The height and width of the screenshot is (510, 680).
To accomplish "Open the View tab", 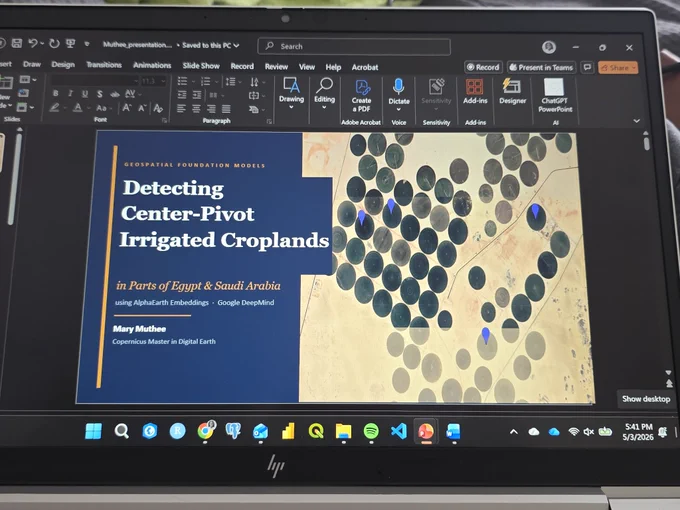I will tap(307, 67).
